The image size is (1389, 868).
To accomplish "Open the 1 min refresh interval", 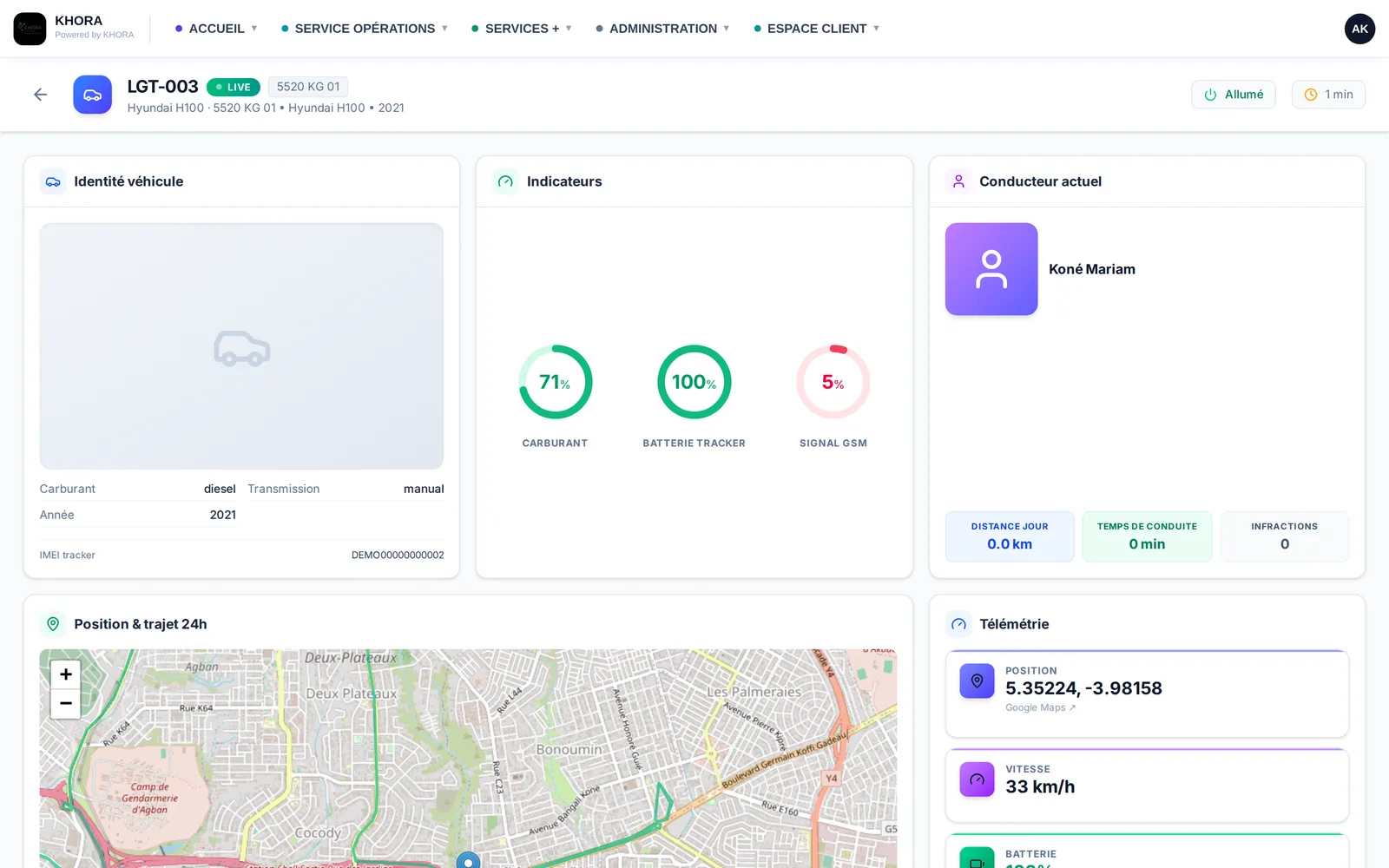I will pyautogui.click(x=1328, y=95).
